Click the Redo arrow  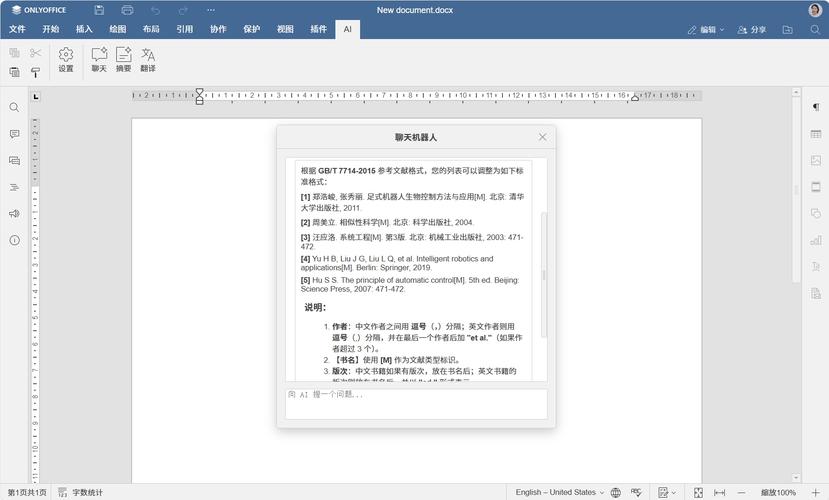coord(183,10)
